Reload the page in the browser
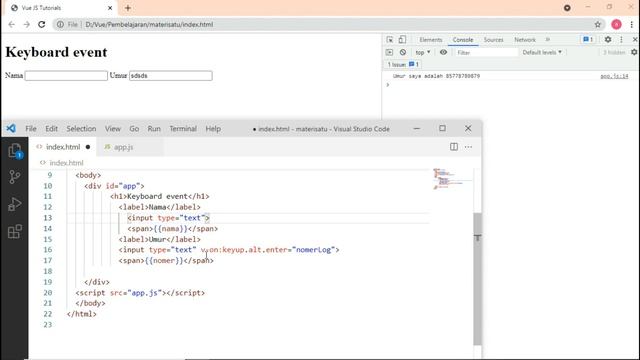The image size is (640, 360). click(x=42, y=24)
